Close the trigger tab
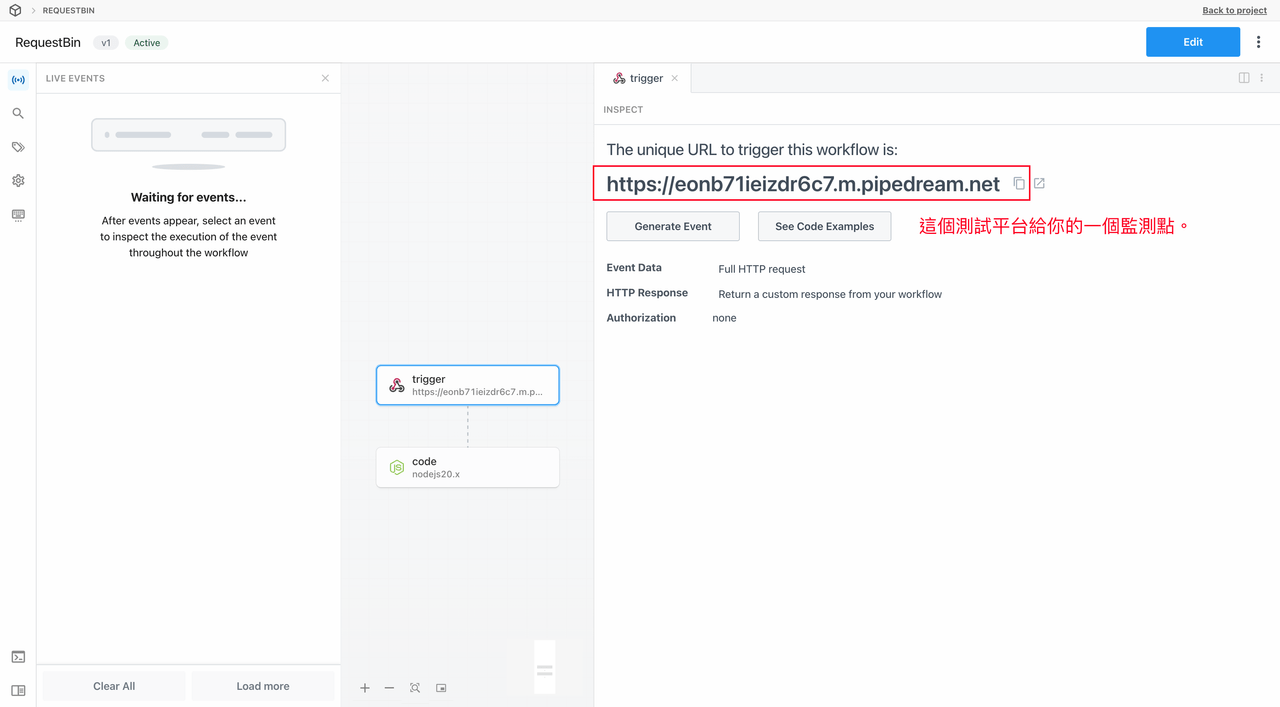The image size is (1280, 707). click(x=675, y=78)
